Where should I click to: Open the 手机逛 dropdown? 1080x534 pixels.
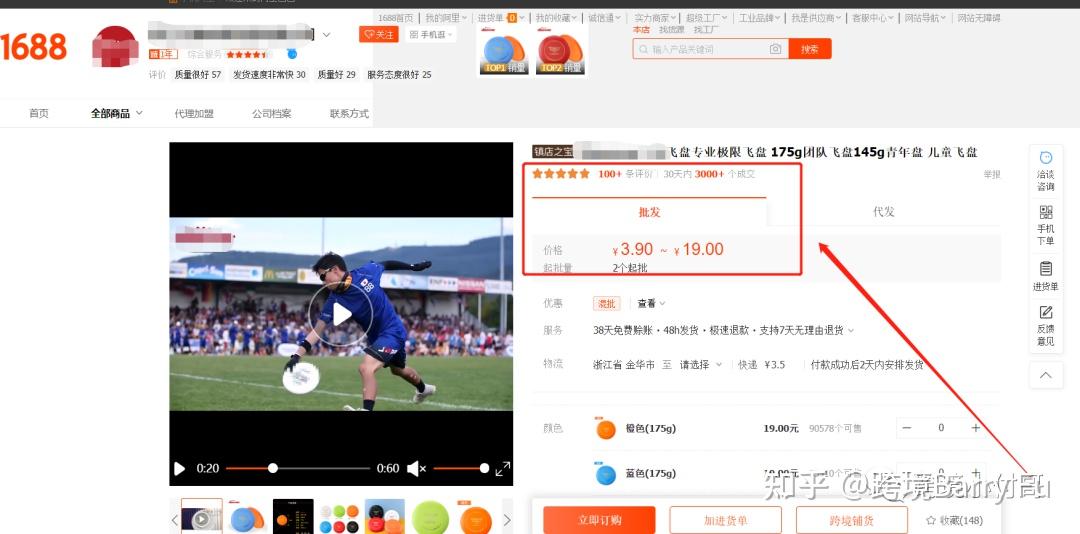coord(431,34)
